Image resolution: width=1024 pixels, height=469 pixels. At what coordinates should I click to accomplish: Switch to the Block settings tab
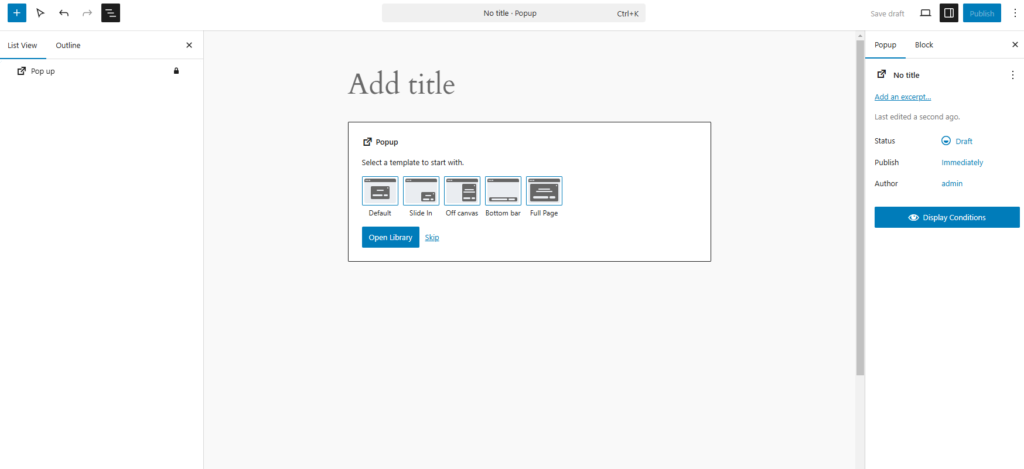[x=924, y=45]
